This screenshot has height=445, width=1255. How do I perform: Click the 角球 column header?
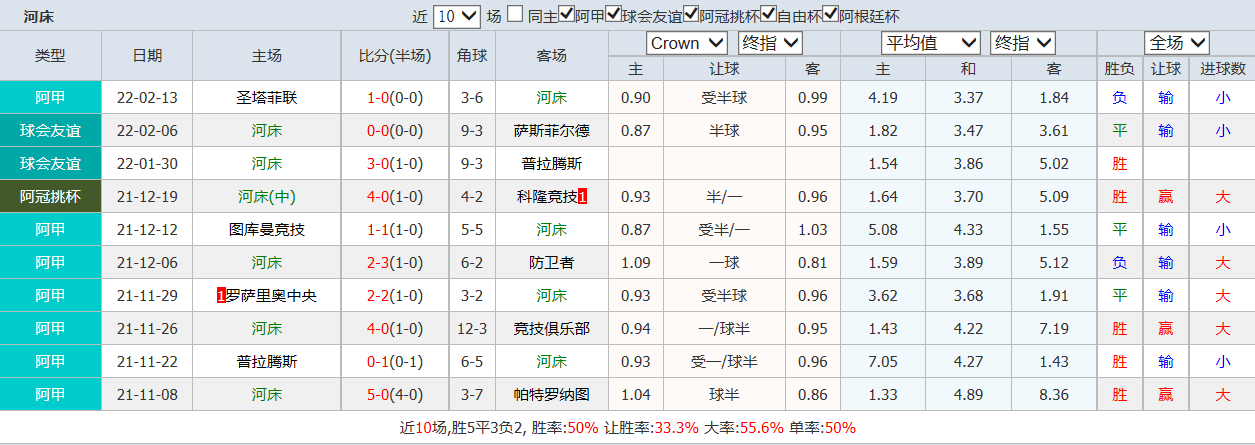472,56
